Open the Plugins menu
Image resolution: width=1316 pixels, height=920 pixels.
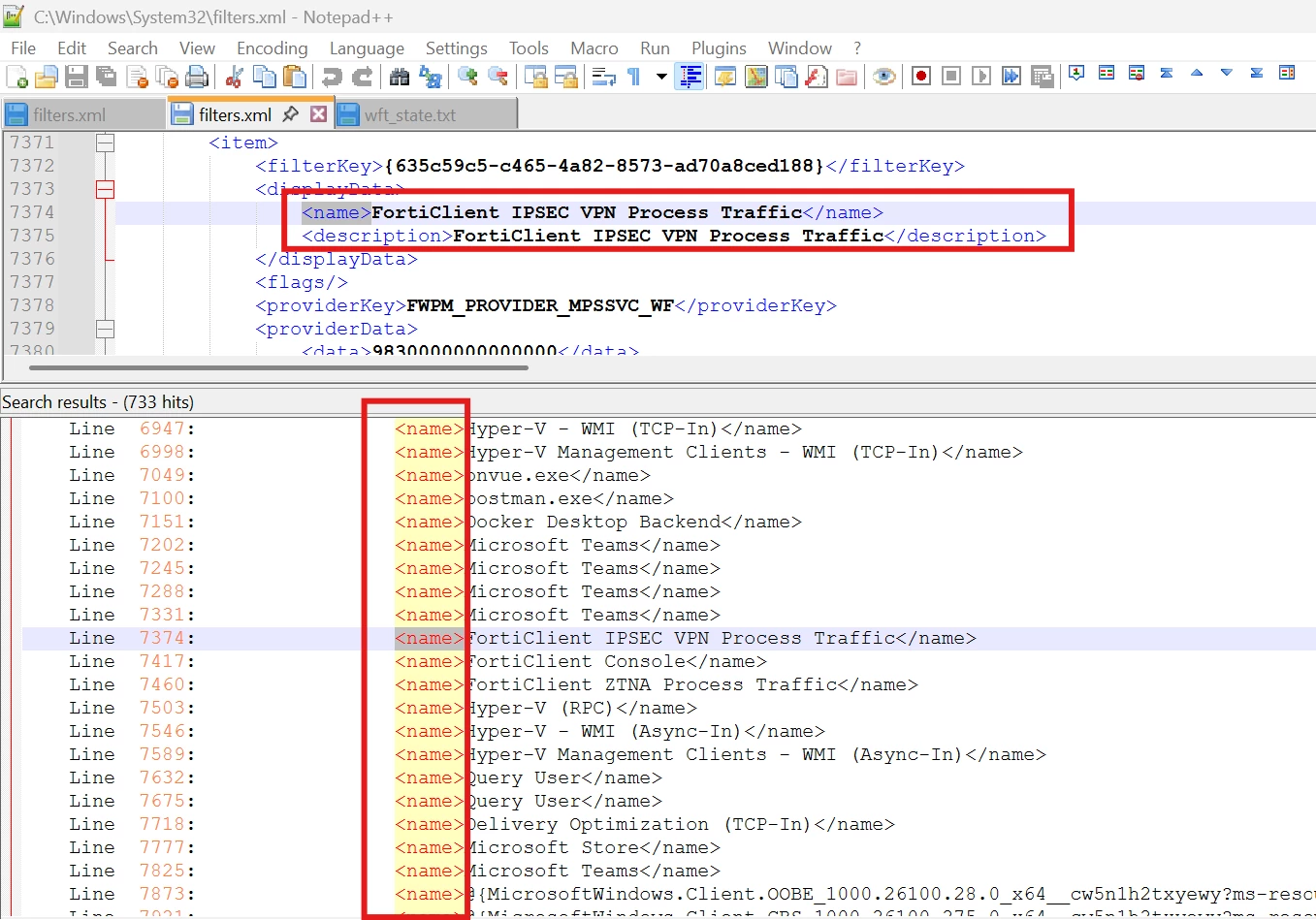[719, 48]
